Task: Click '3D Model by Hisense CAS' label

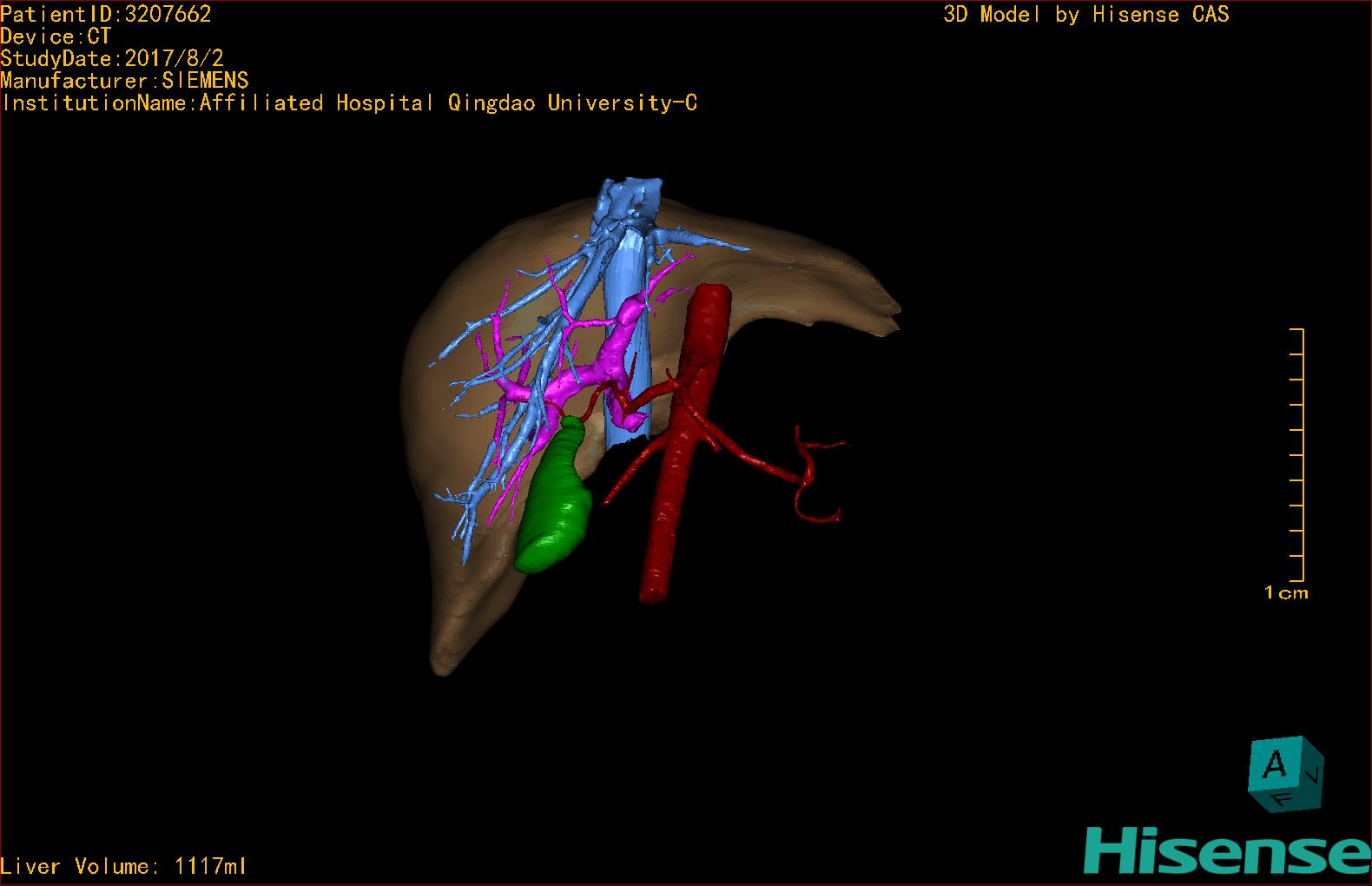Action: point(1086,15)
